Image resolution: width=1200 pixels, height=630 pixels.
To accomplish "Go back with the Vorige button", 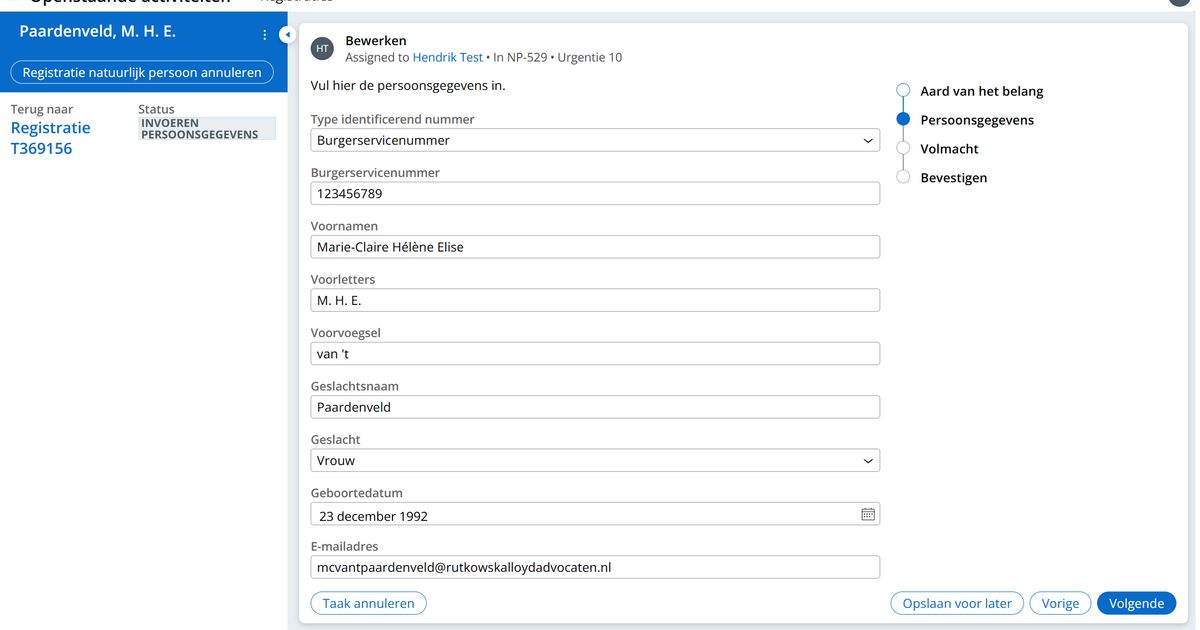I will [x=1060, y=603].
